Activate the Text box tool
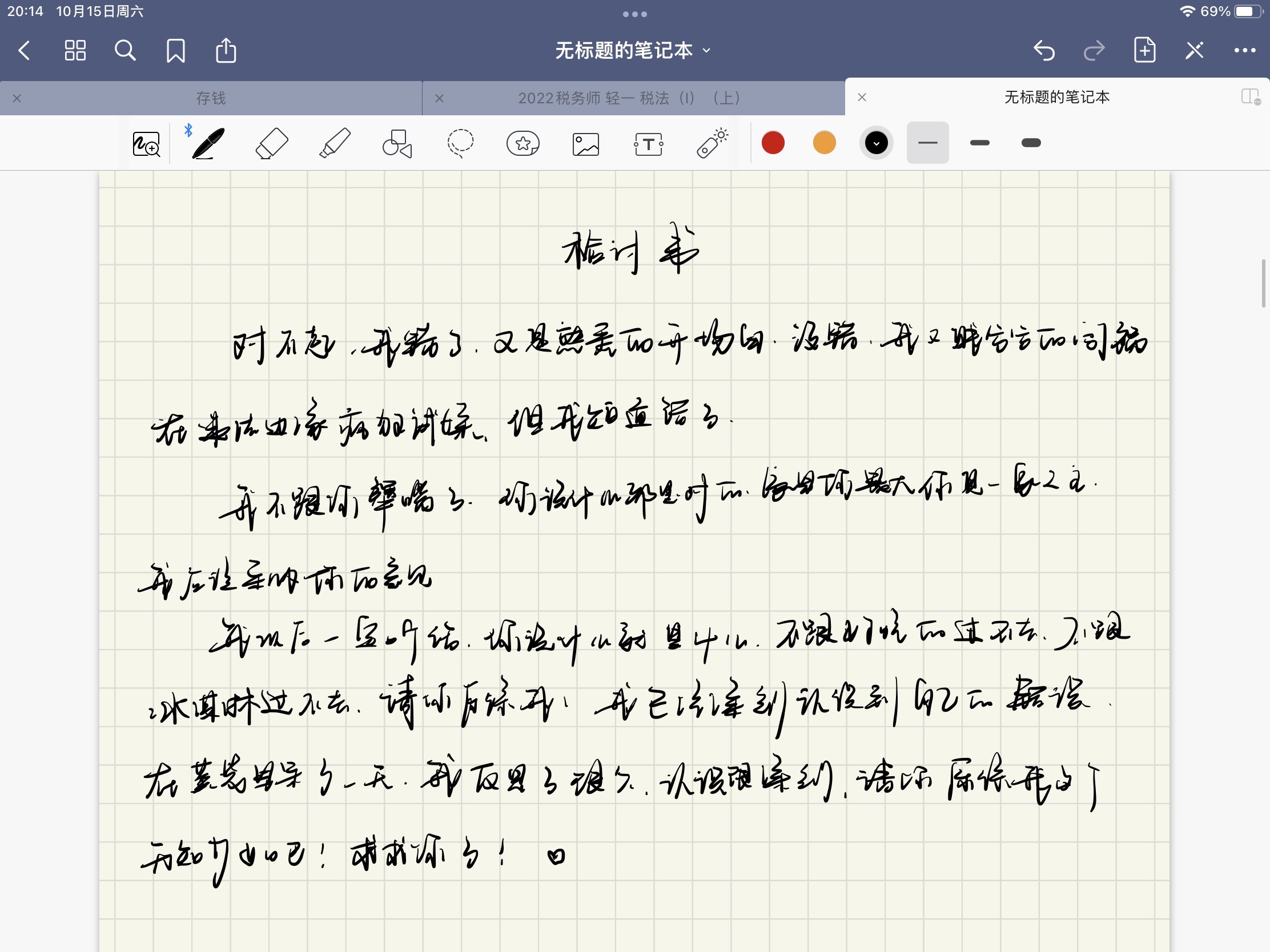The width and height of the screenshot is (1270, 952). [649, 144]
